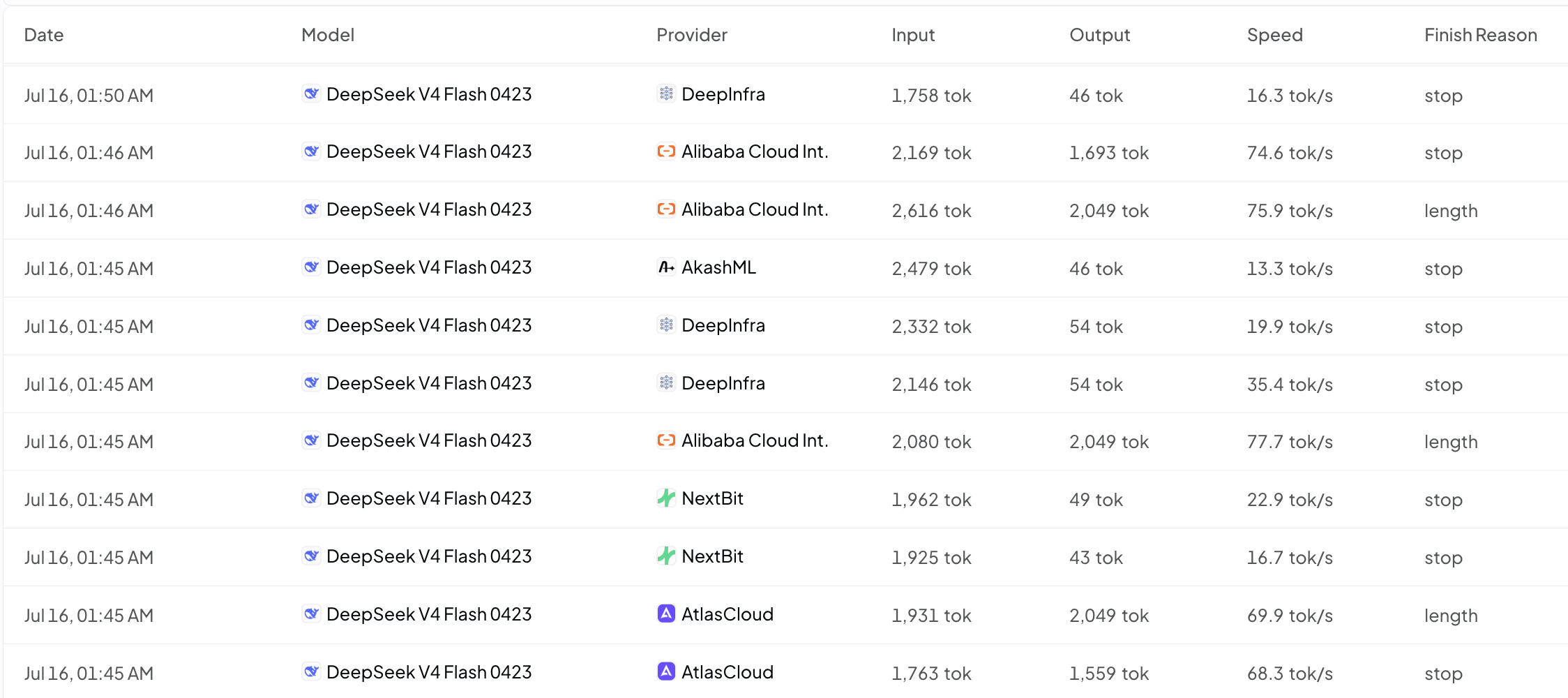Open AtlasCloud provider link in 1,931 tok row
The height and width of the screenshot is (698, 1568).
point(728,614)
